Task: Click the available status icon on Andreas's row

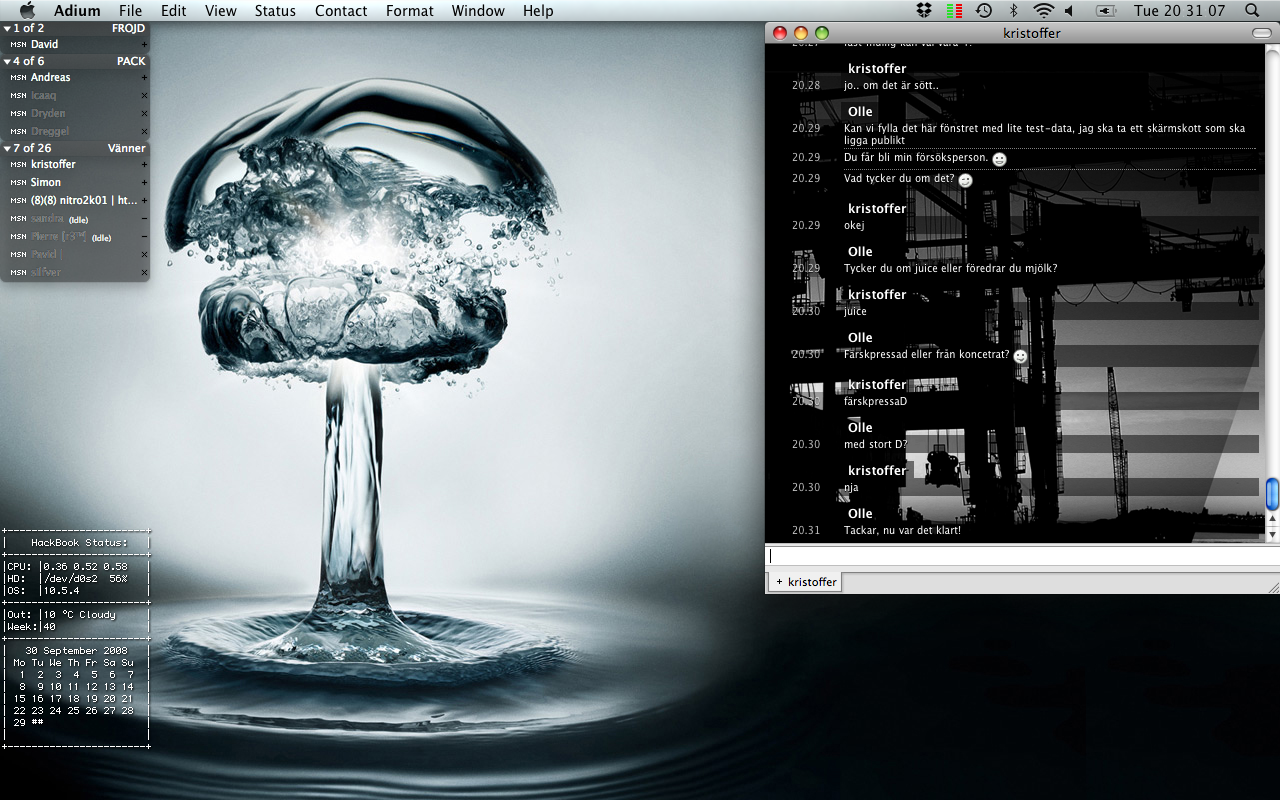Action: pyautogui.click(x=144, y=78)
